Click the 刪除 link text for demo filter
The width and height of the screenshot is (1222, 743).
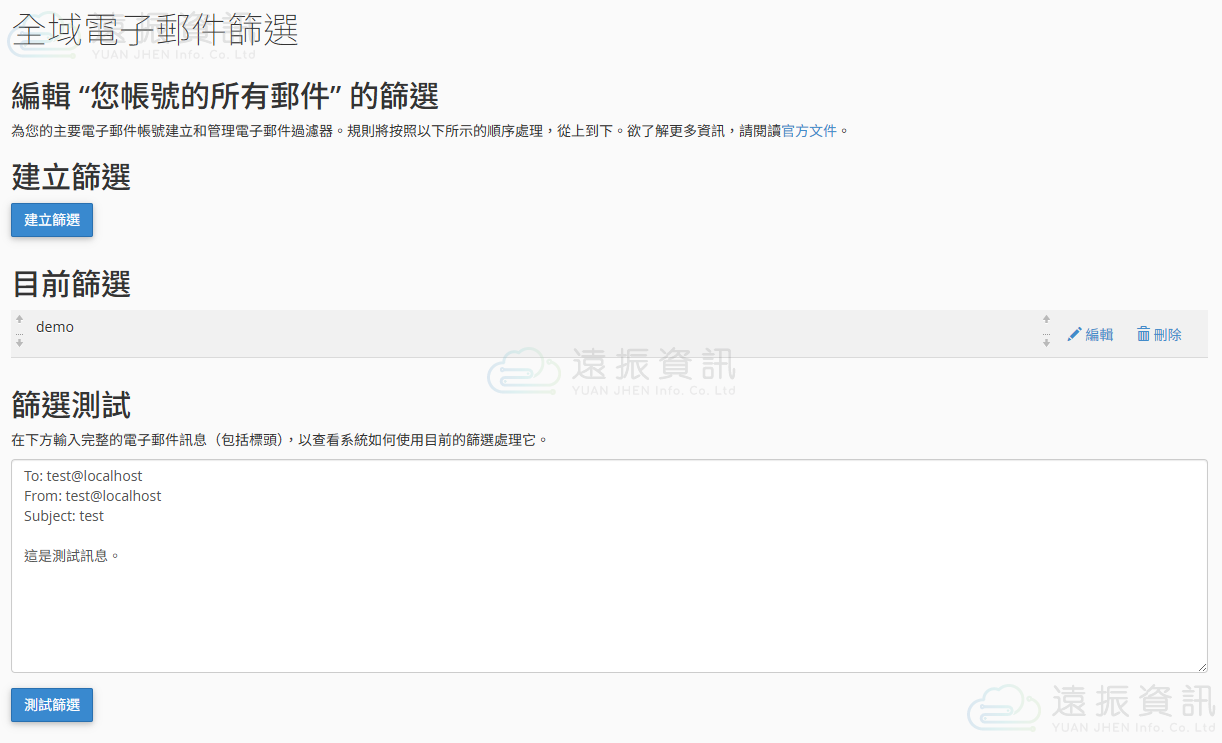(x=1167, y=335)
